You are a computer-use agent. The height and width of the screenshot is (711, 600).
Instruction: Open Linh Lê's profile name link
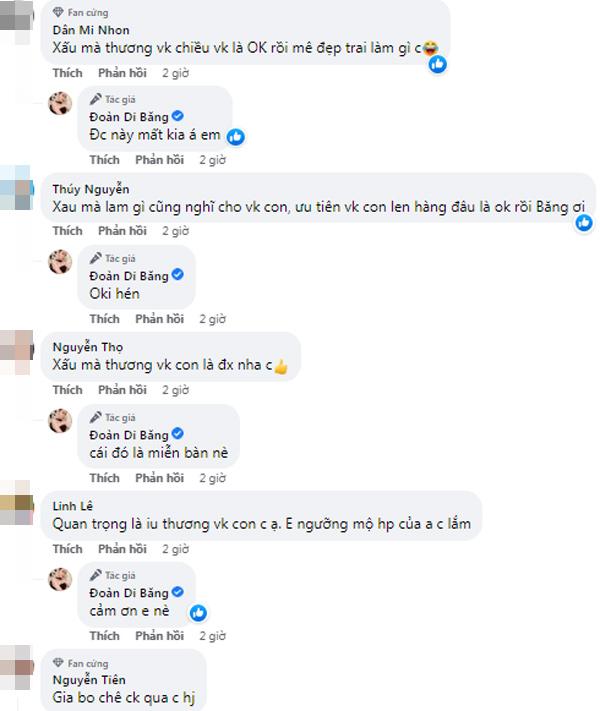pos(70,506)
